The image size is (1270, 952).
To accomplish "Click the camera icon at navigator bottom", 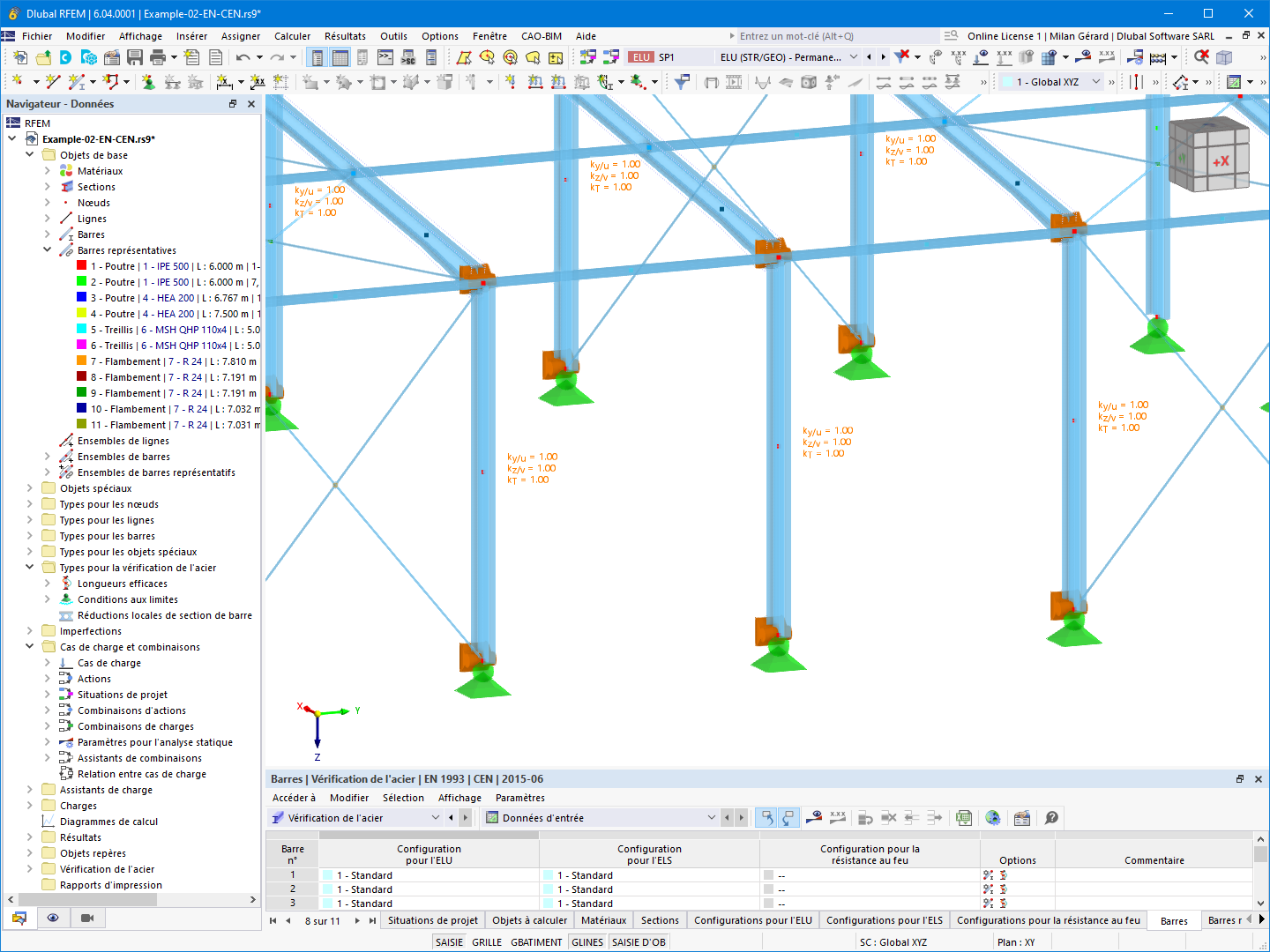I will pos(87,918).
